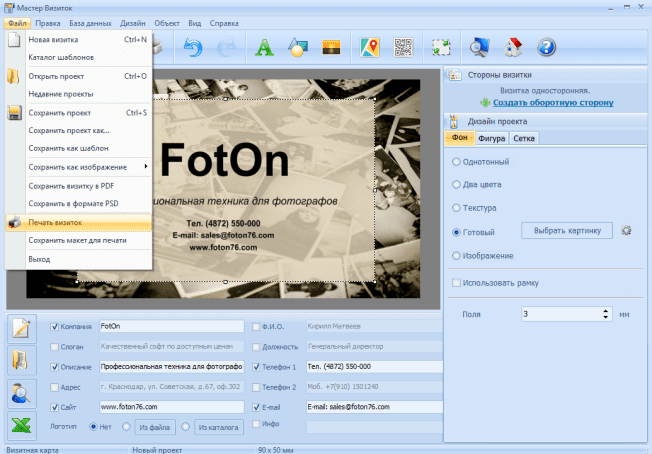Add text with the green A icon
This screenshot has width=652, height=454.
point(264,47)
